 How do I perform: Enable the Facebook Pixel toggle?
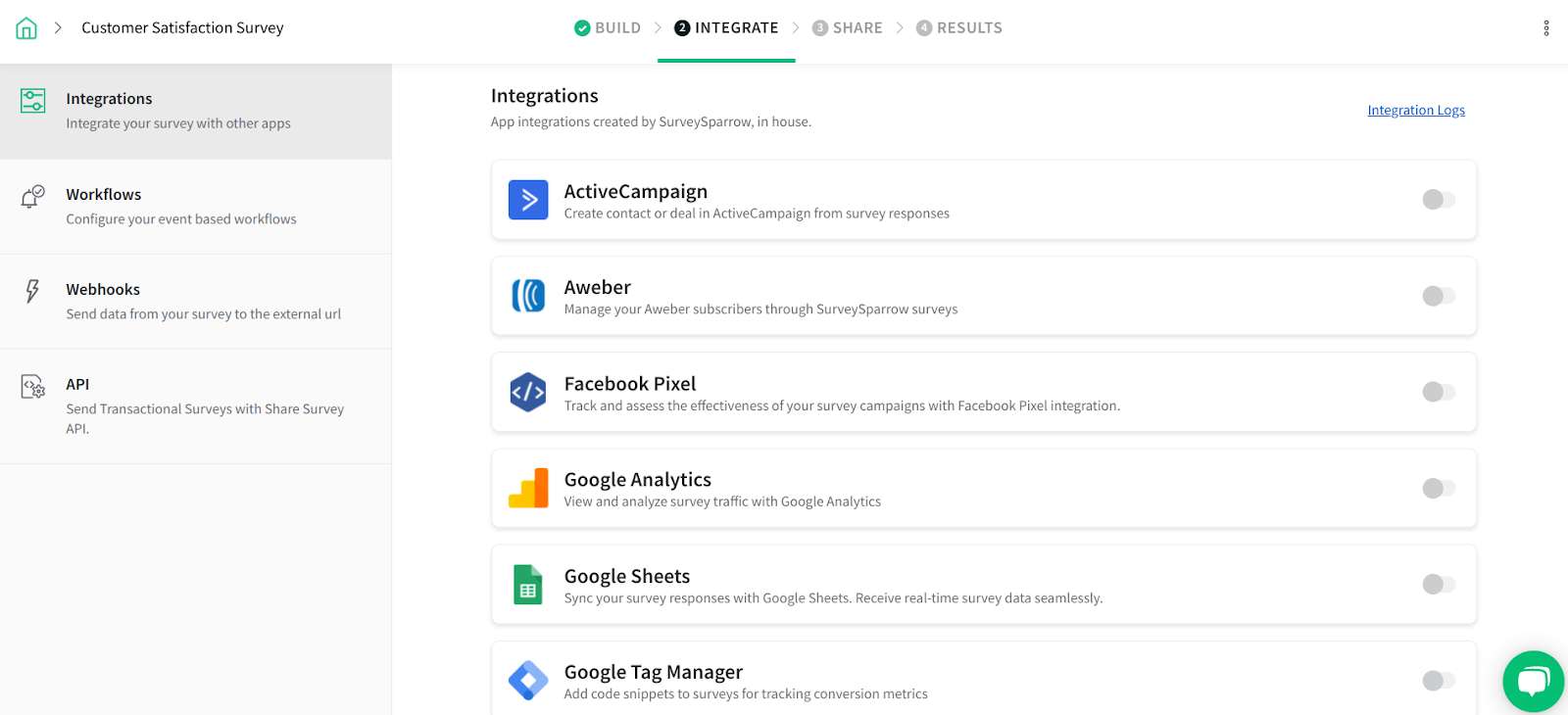(1439, 392)
